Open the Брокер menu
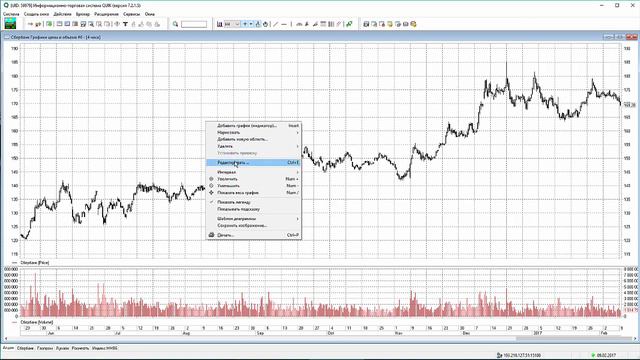 83,14
